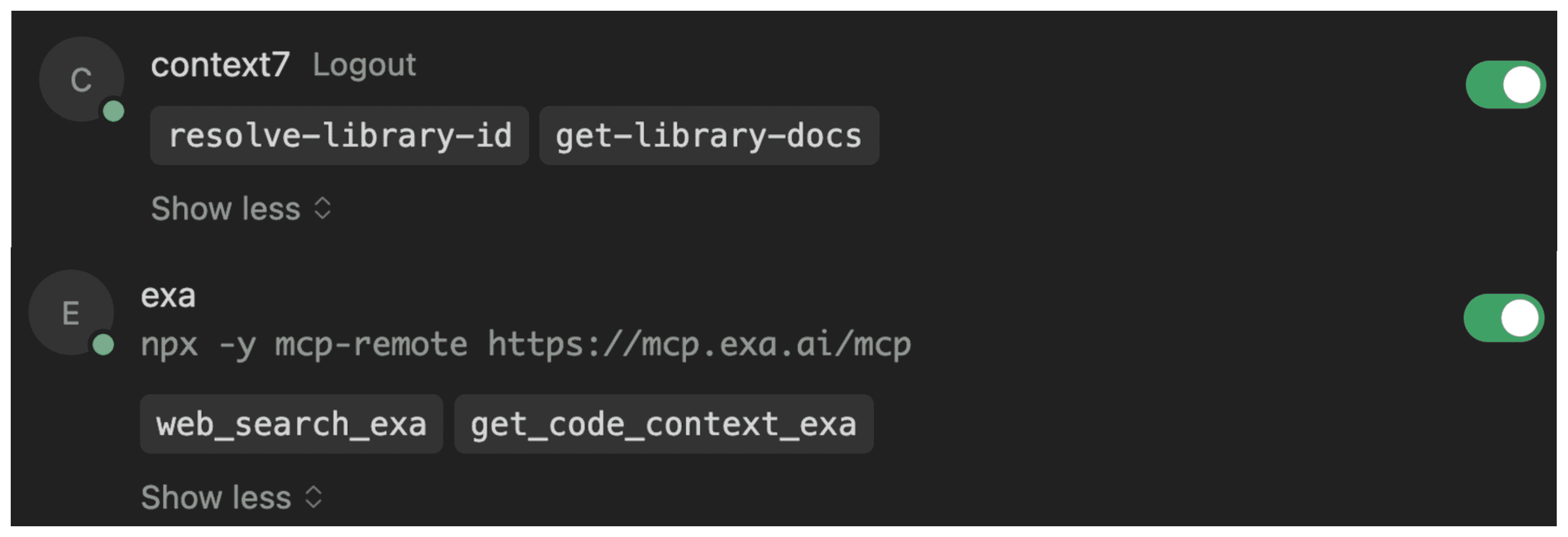Click context7's green connection status dot

tap(113, 111)
